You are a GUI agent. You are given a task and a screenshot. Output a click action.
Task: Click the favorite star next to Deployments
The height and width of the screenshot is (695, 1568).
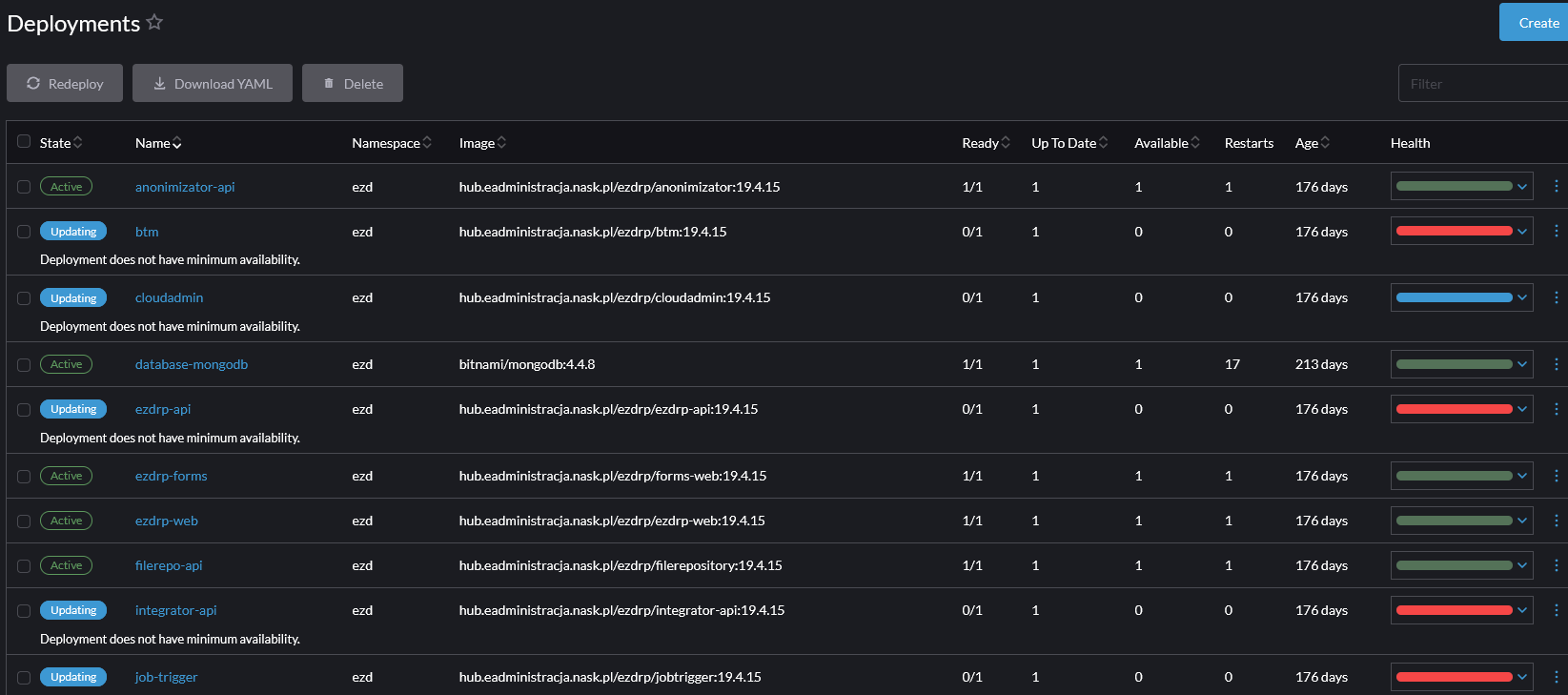154,22
